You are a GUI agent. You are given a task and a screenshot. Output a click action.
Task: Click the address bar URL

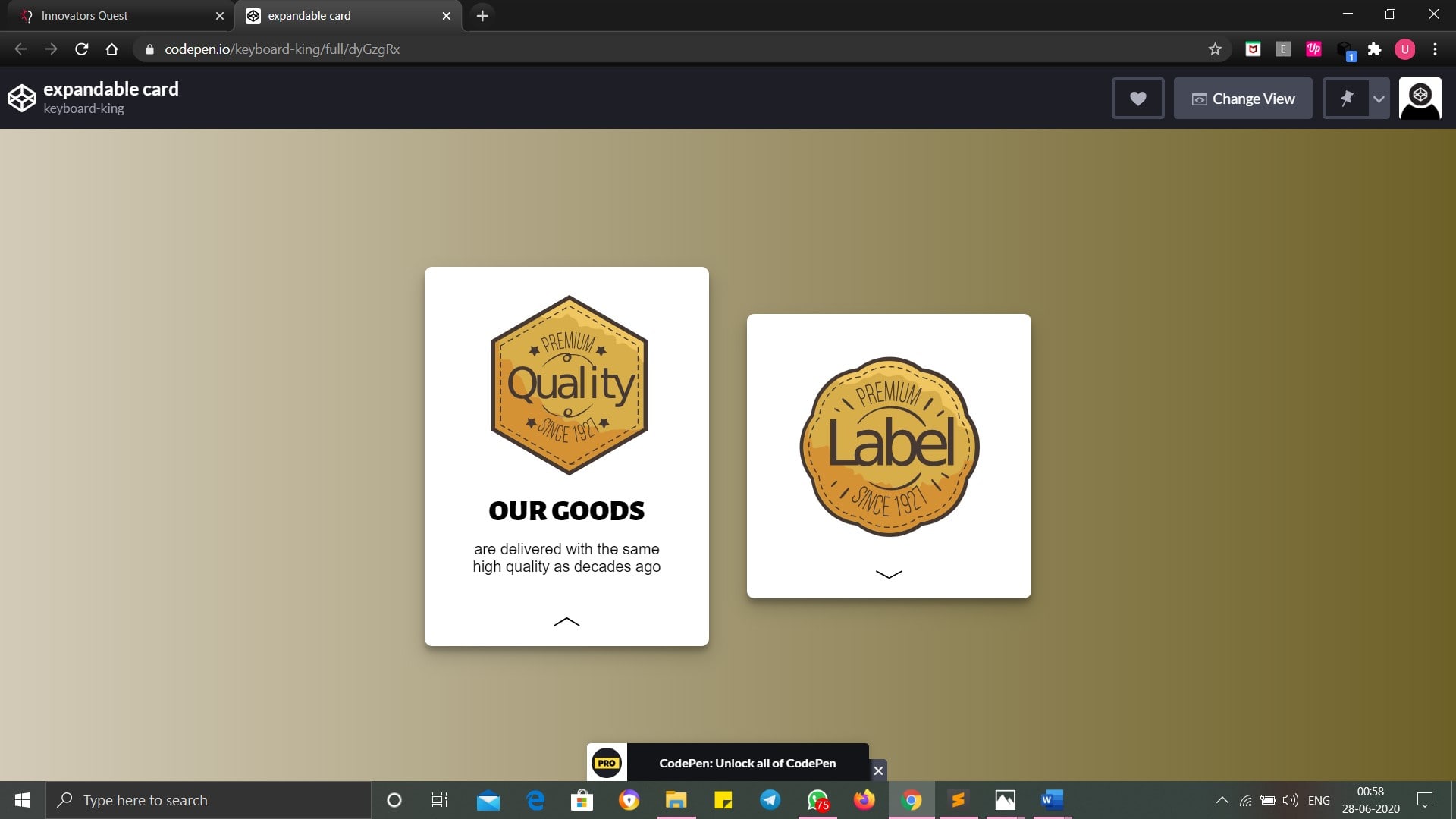coord(282,49)
